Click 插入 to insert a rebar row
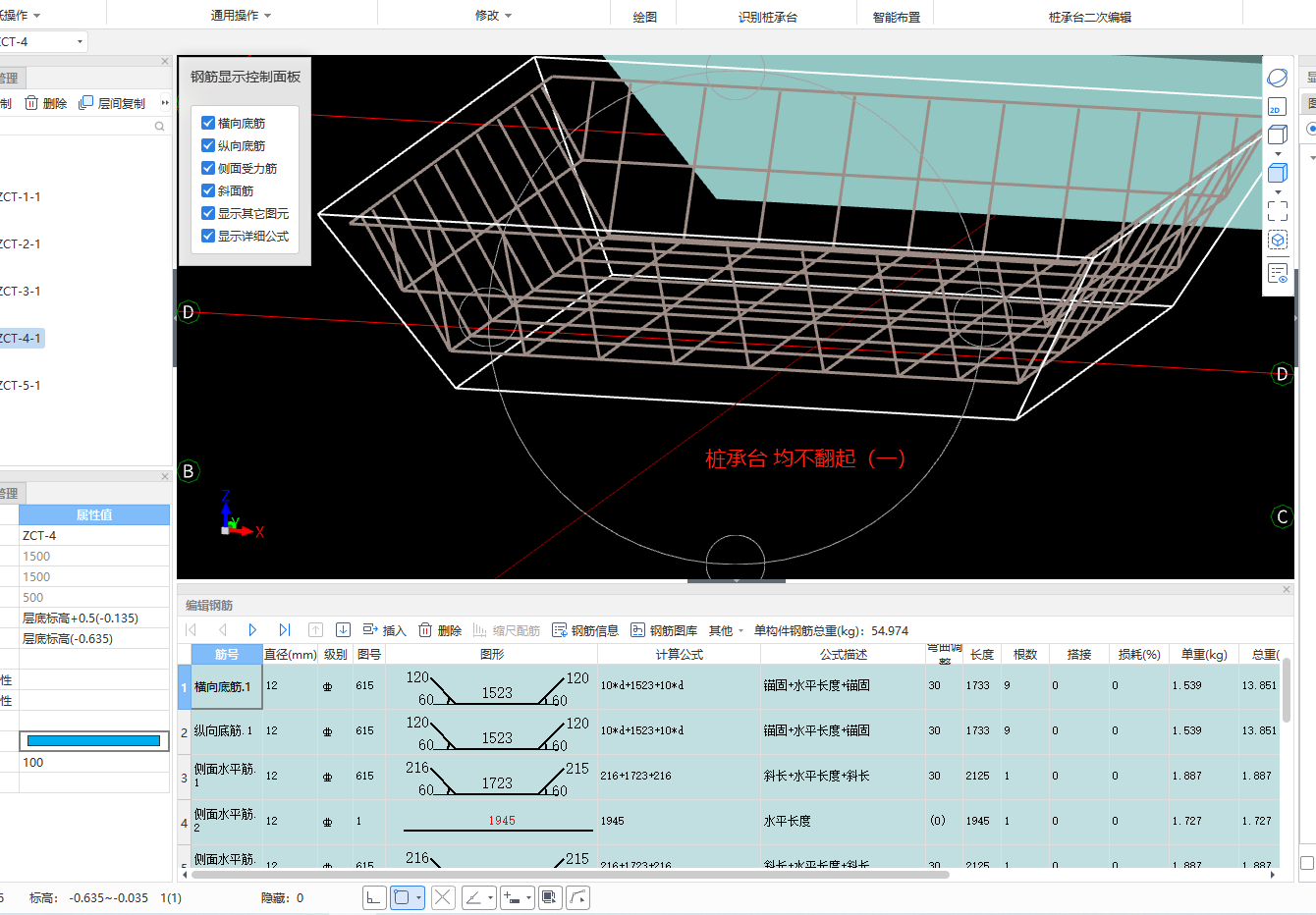Screen dimensions: 1316x915 click(384, 630)
